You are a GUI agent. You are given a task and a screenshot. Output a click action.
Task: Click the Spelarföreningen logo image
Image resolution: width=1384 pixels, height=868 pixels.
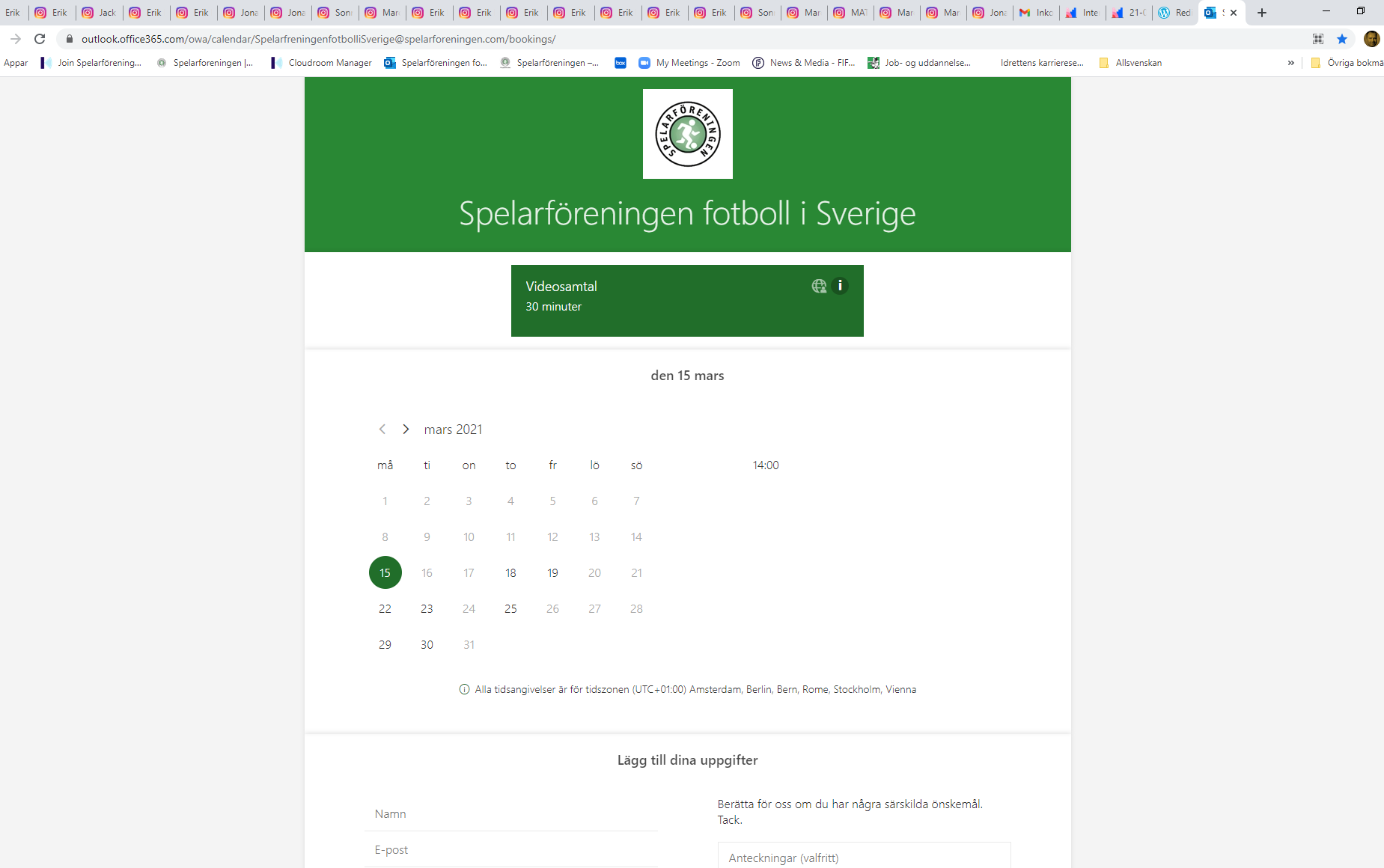(x=687, y=134)
